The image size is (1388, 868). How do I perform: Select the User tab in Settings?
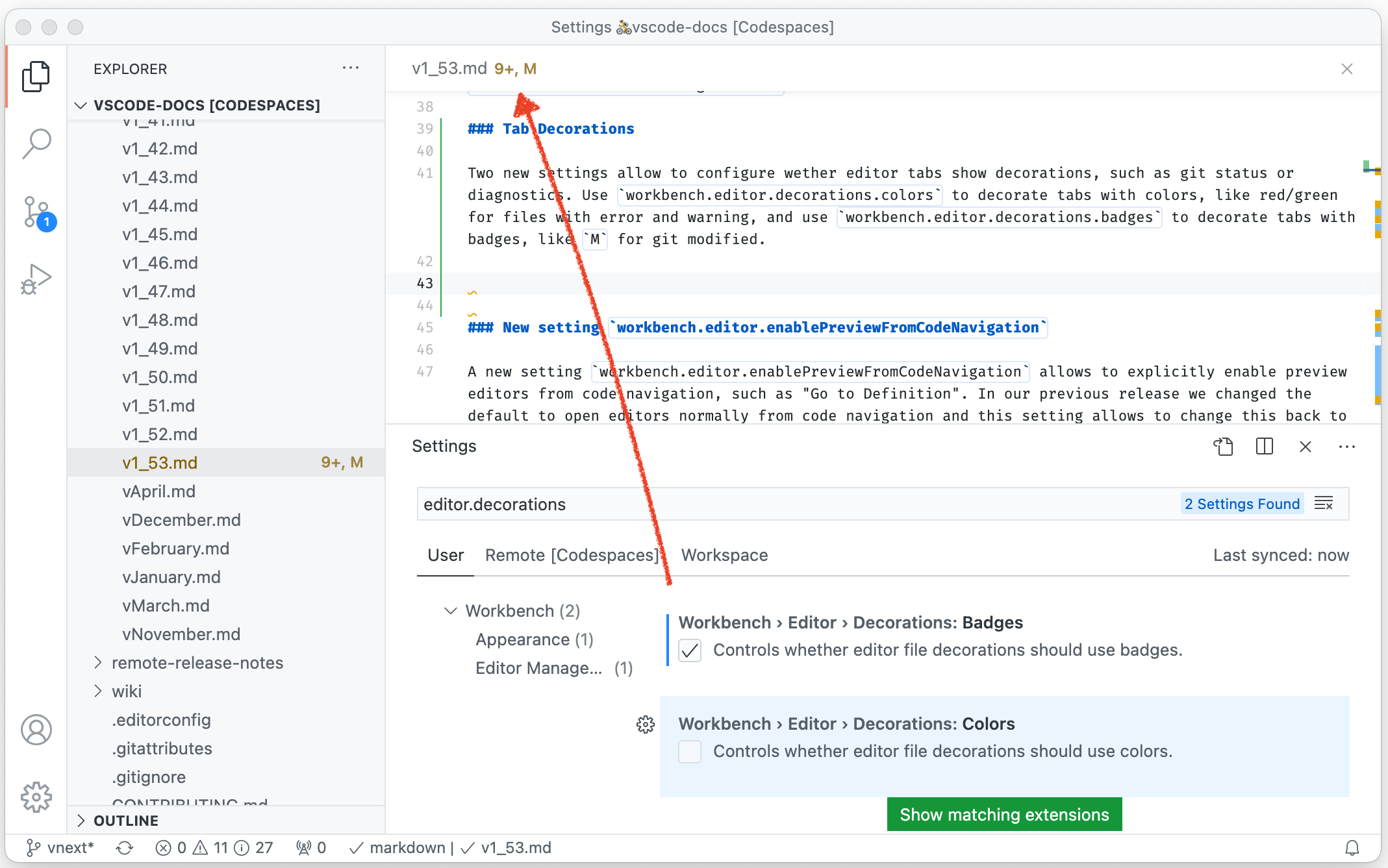coord(444,555)
